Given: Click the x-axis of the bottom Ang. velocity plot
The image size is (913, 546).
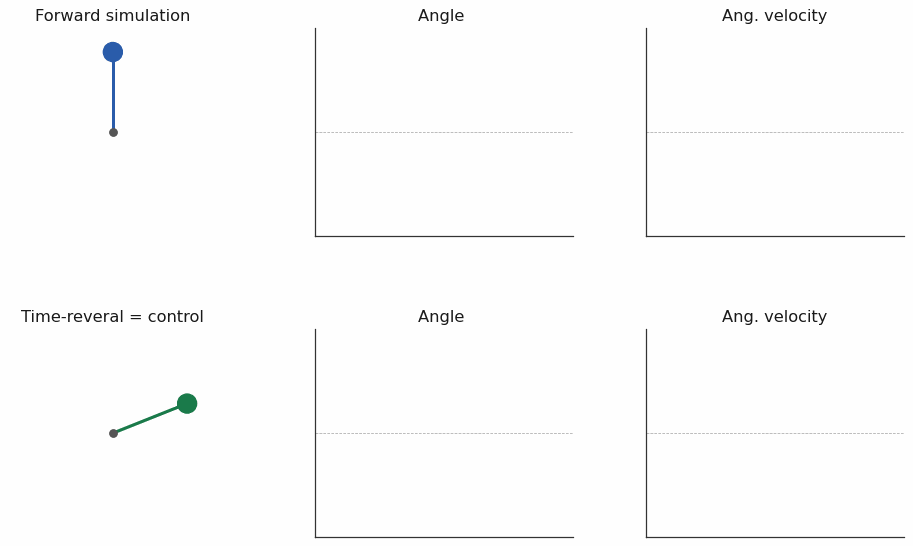Looking at the screenshot, I should tap(775, 537).
